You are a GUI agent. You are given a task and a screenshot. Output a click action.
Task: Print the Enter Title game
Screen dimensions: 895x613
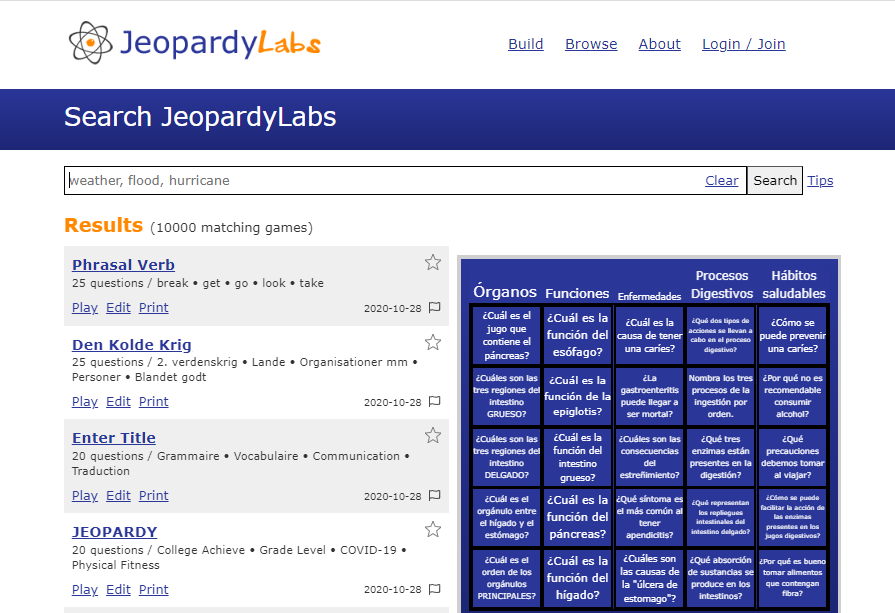coord(154,495)
